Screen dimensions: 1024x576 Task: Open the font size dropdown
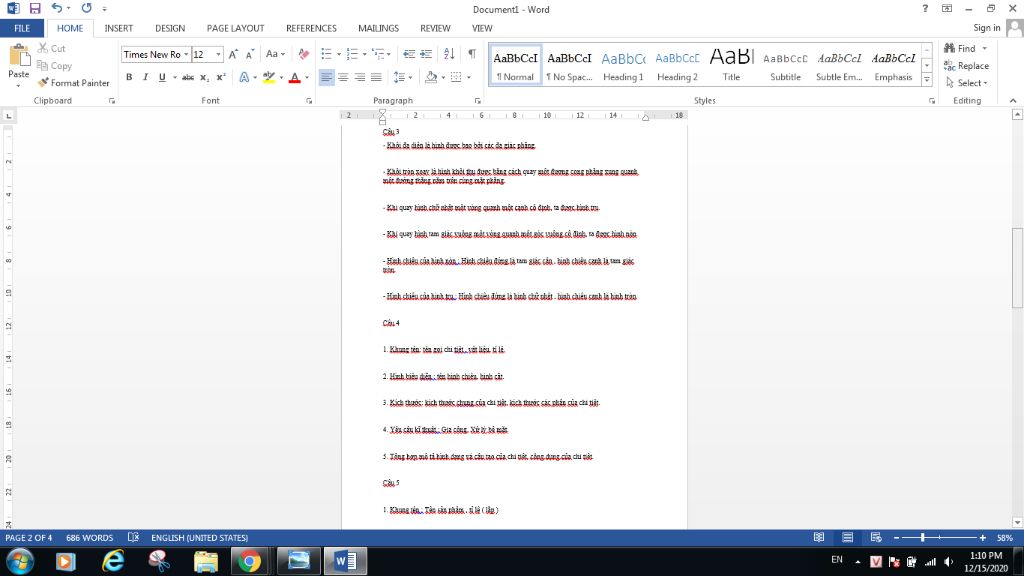click(219, 54)
